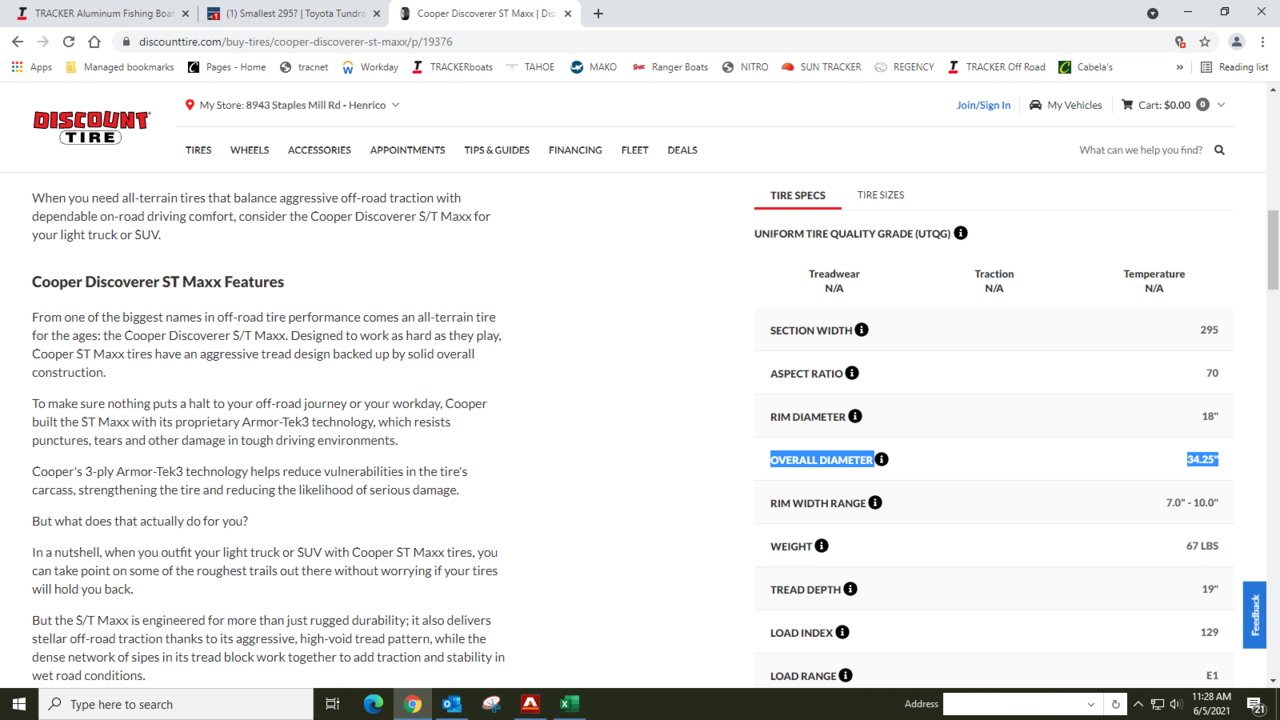Click the taskbar Address input field
This screenshot has width=1280, height=720.
tap(1013, 704)
